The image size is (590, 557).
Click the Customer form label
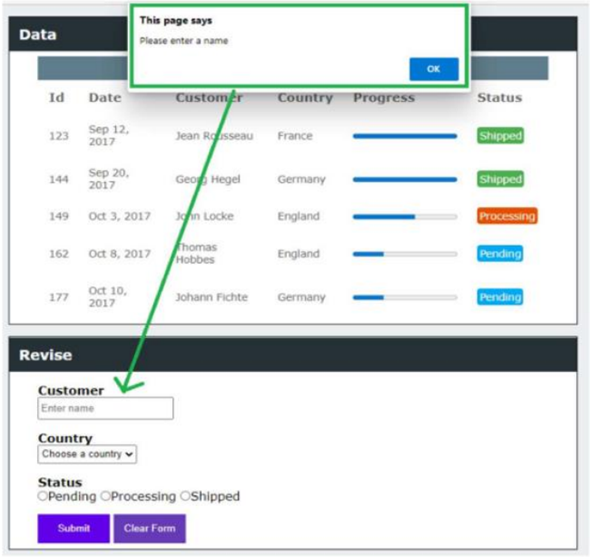[x=71, y=391]
